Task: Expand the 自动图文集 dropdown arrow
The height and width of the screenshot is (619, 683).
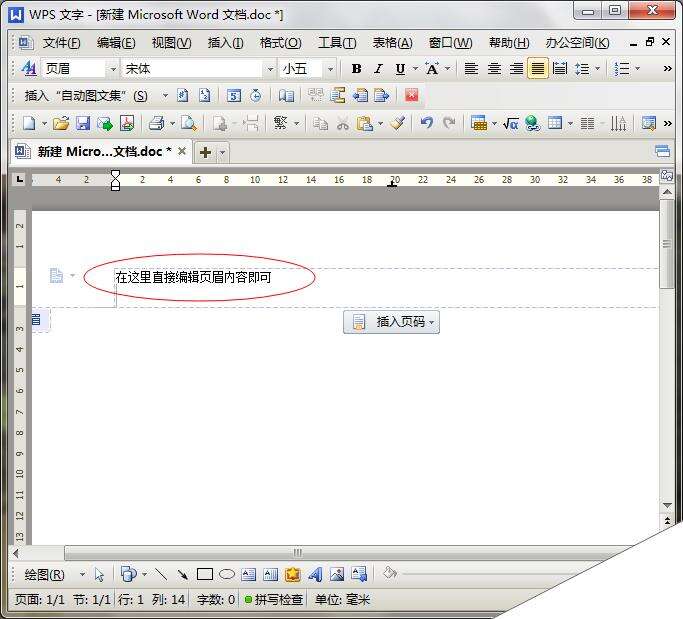Action: click(165, 95)
